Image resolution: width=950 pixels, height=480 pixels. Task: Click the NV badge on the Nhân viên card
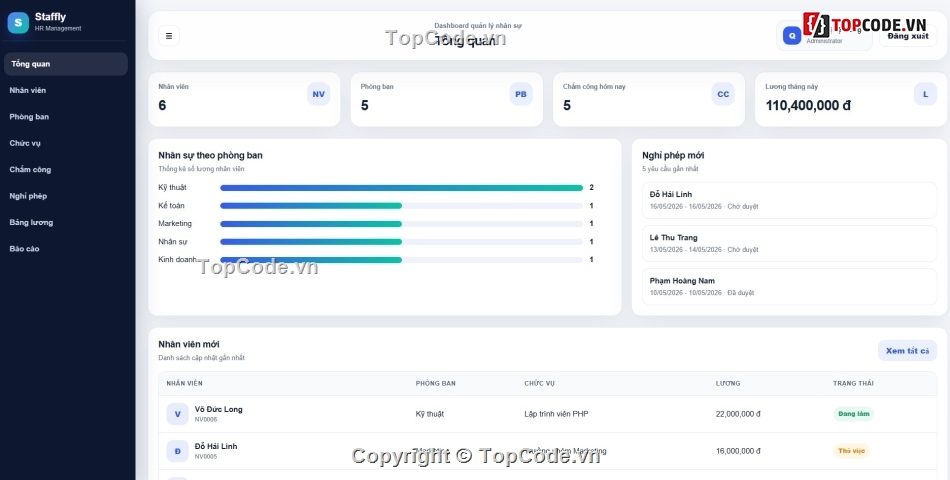(319, 94)
